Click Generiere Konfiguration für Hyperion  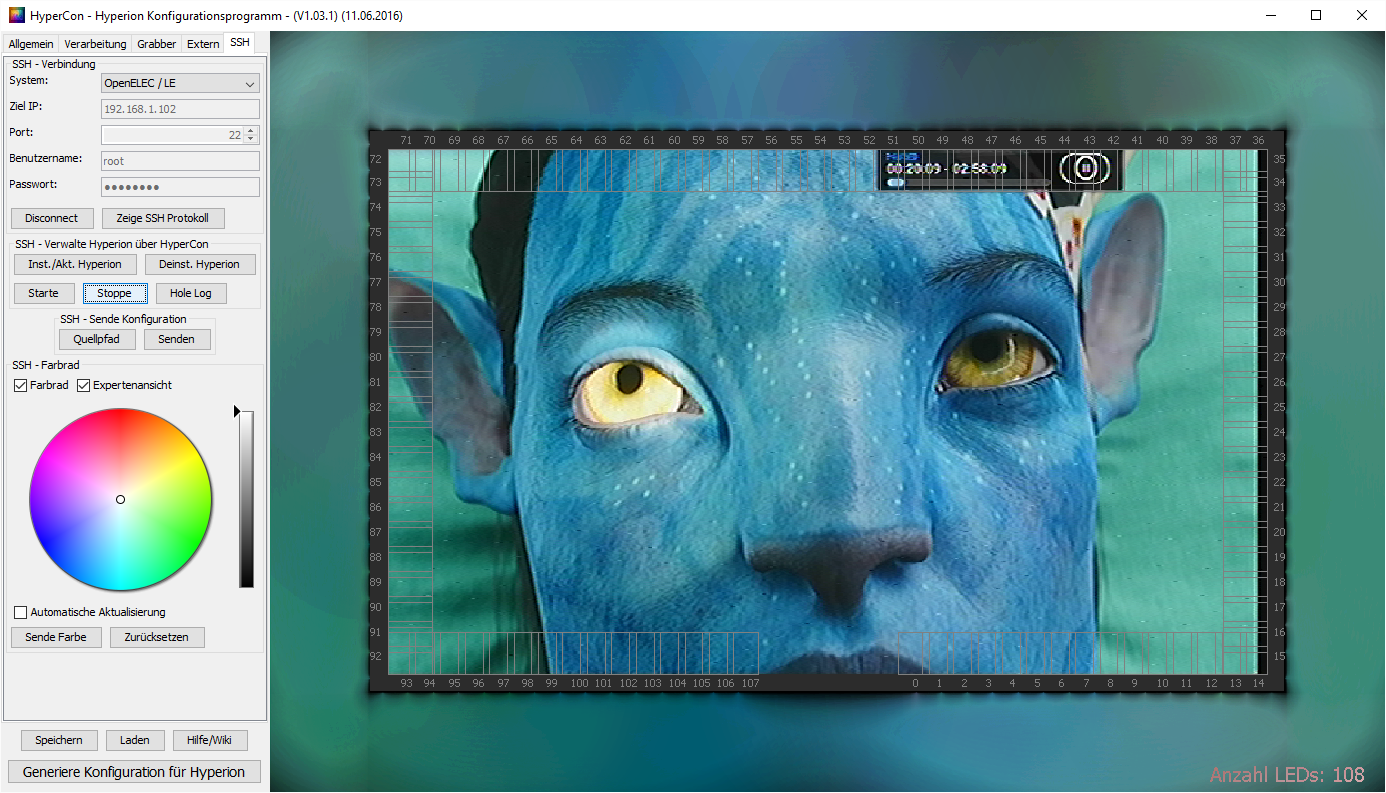coord(134,772)
